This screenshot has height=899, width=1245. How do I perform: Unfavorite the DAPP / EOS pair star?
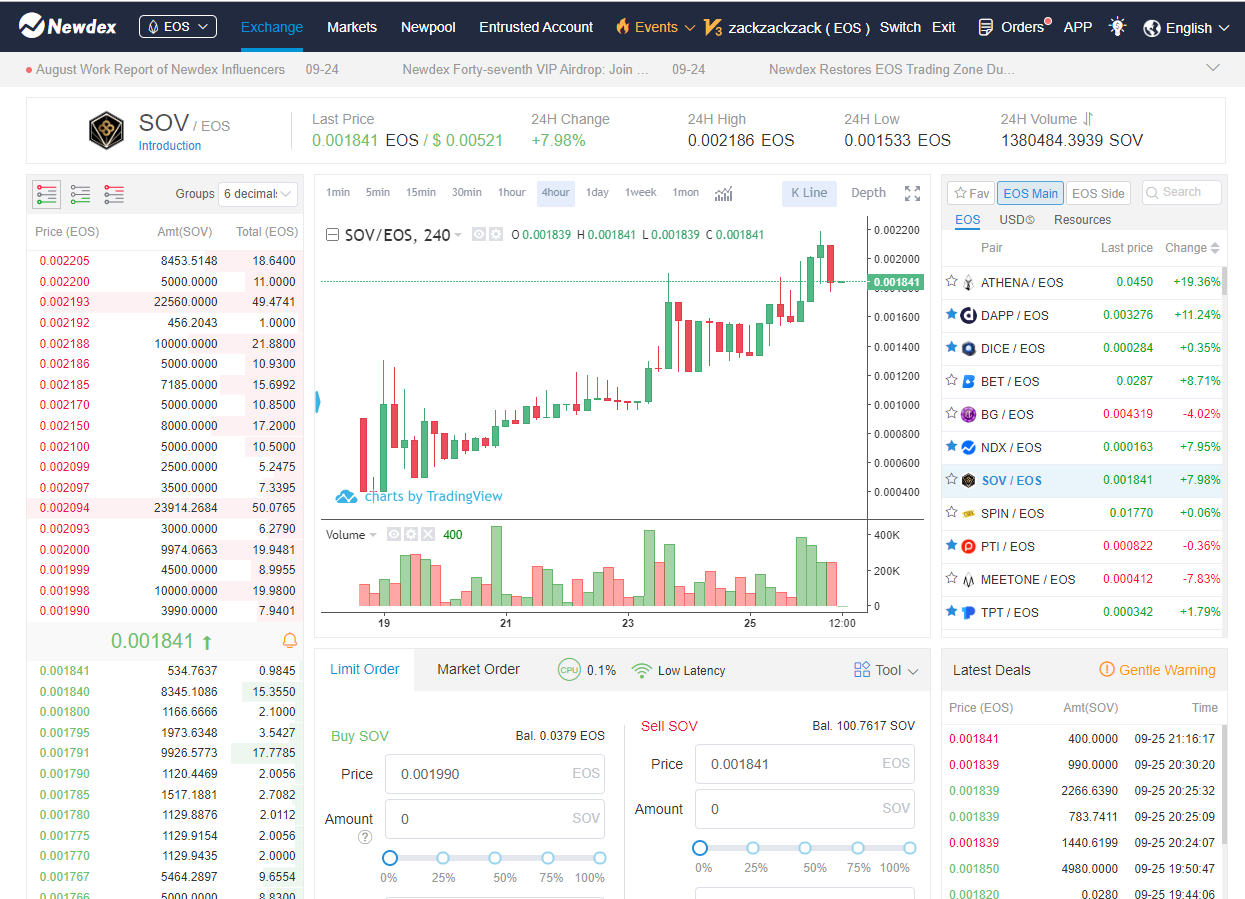(952, 314)
